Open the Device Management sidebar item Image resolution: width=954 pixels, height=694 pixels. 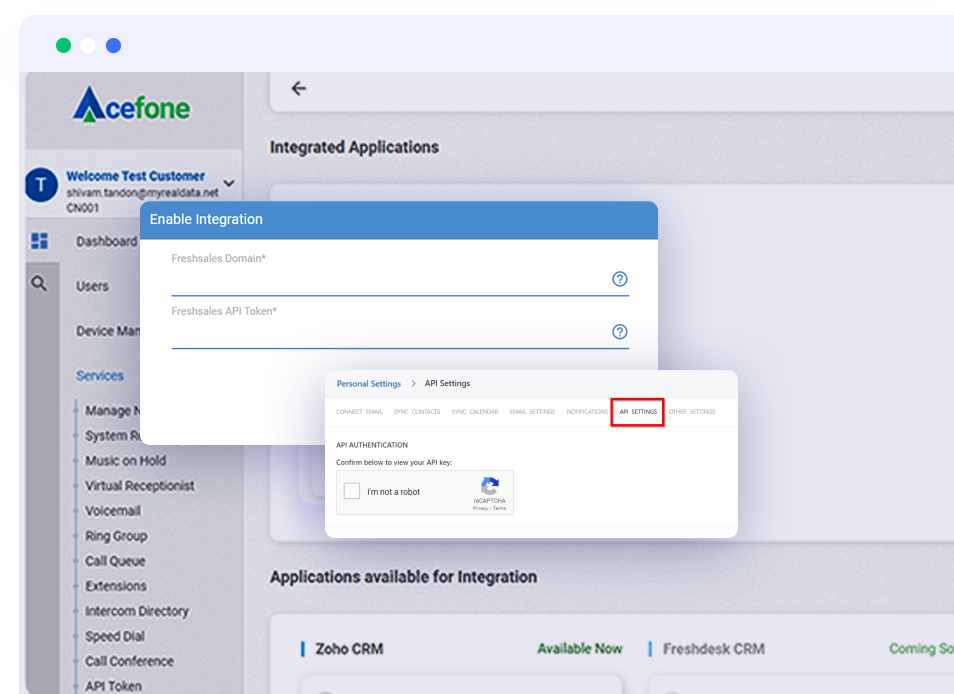(x=108, y=331)
